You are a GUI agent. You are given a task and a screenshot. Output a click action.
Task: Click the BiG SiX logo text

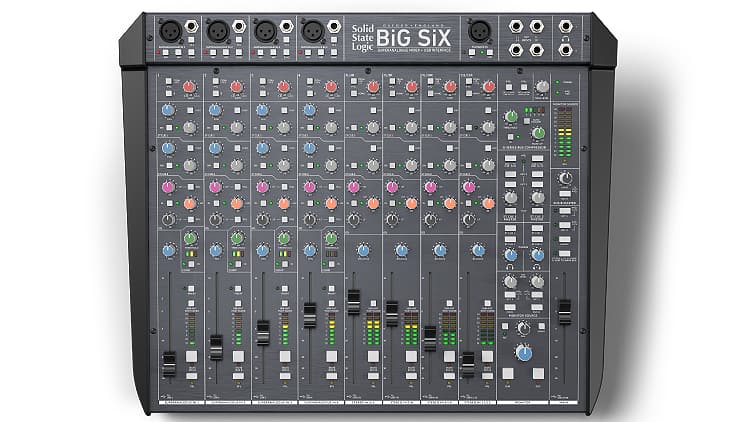[413, 38]
